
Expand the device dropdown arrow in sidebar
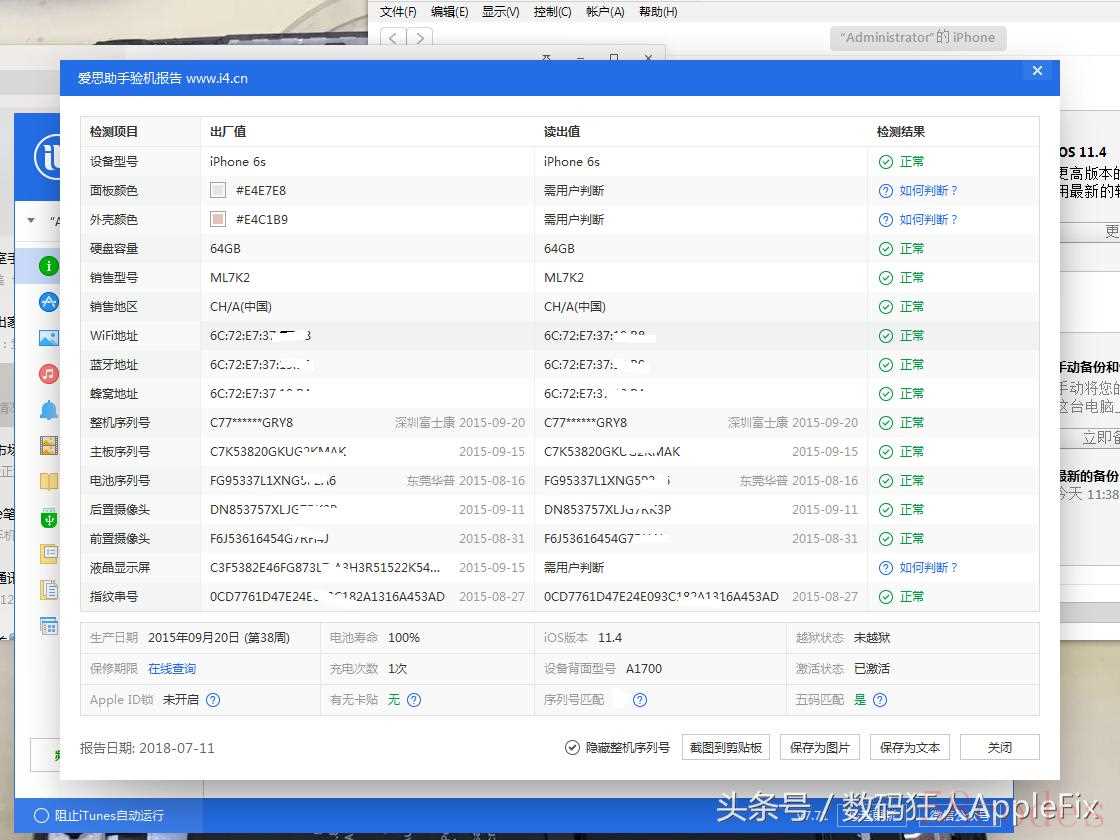tap(31, 220)
